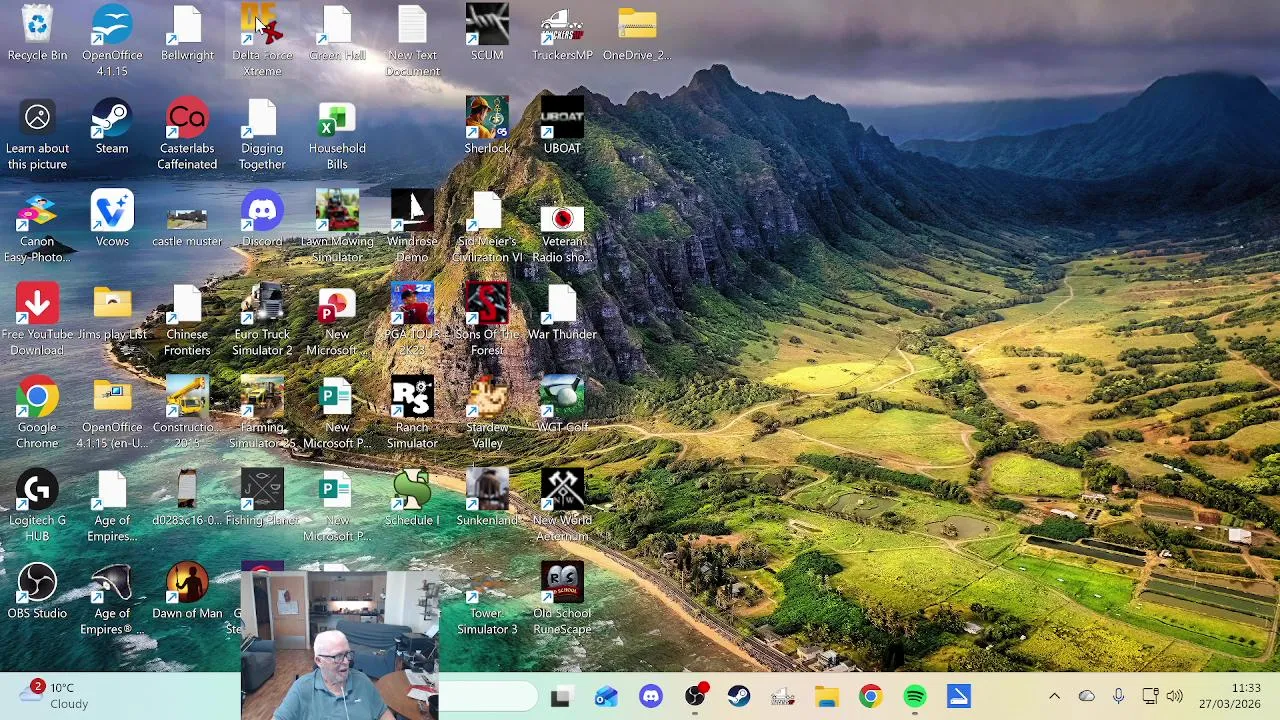Launch OBS Studio from the desktop
The height and width of the screenshot is (720, 1280).
click(x=37, y=591)
